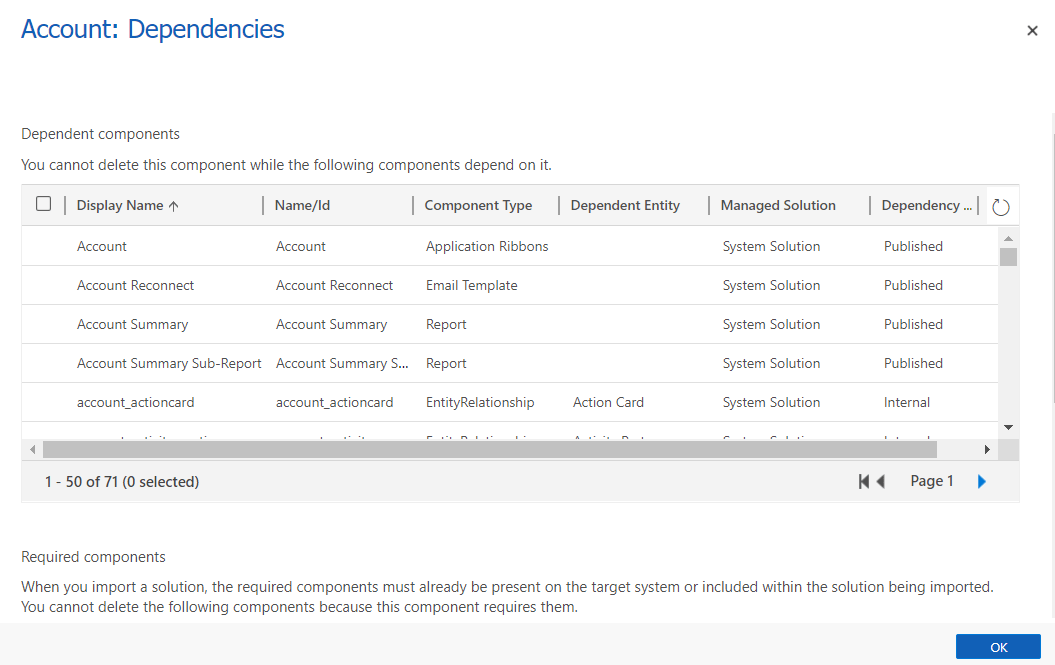Toggle the select-all rows checkbox
This screenshot has height=665, width=1055.
click(x=43, y=204)
